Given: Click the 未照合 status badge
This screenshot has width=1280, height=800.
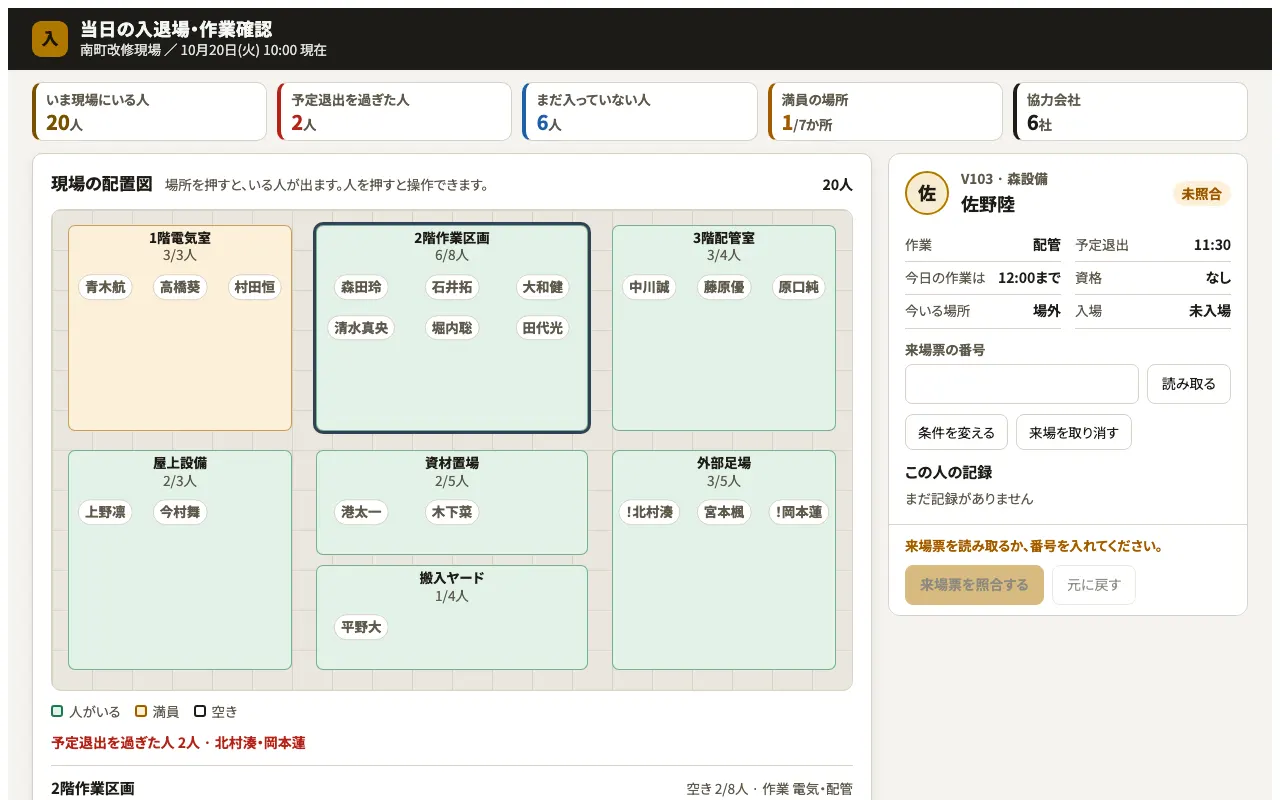Looking at the screenshot, I should [1202, 194].
